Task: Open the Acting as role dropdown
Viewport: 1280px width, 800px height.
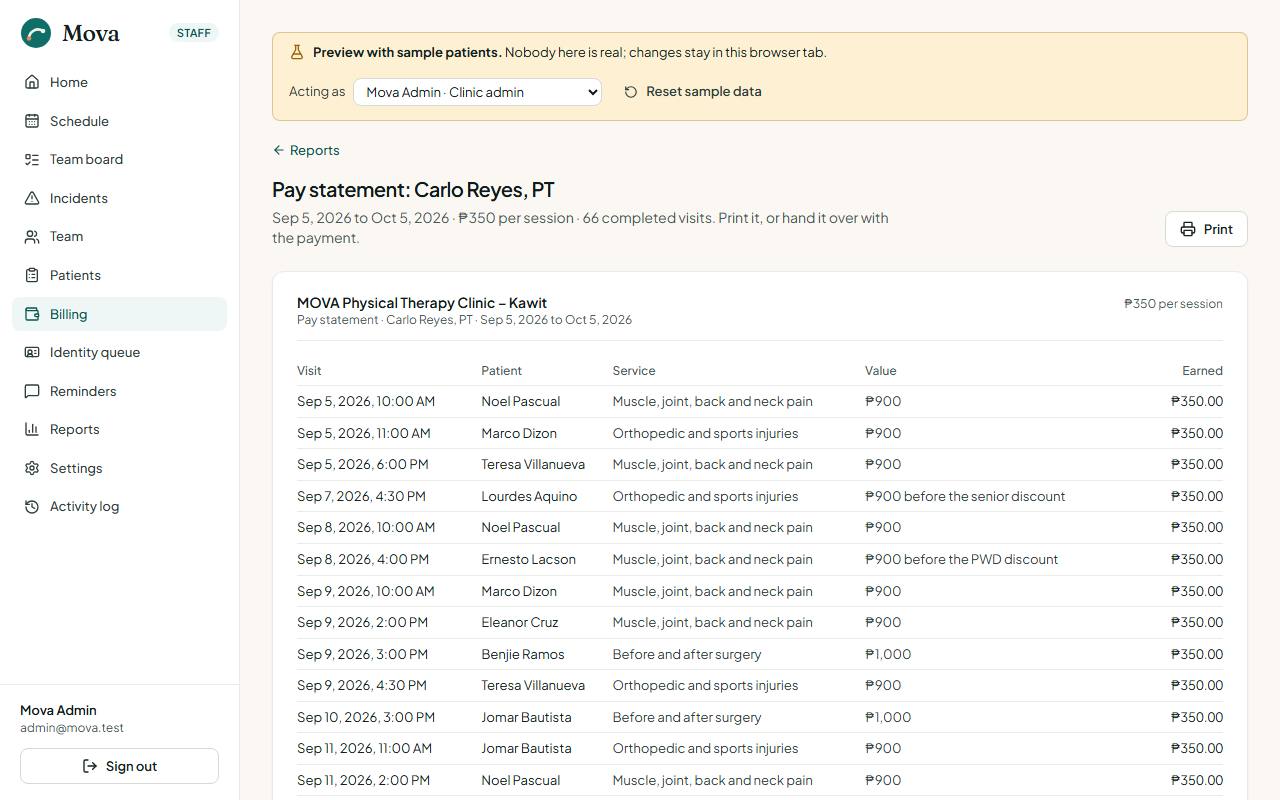Action: point(477,92)
